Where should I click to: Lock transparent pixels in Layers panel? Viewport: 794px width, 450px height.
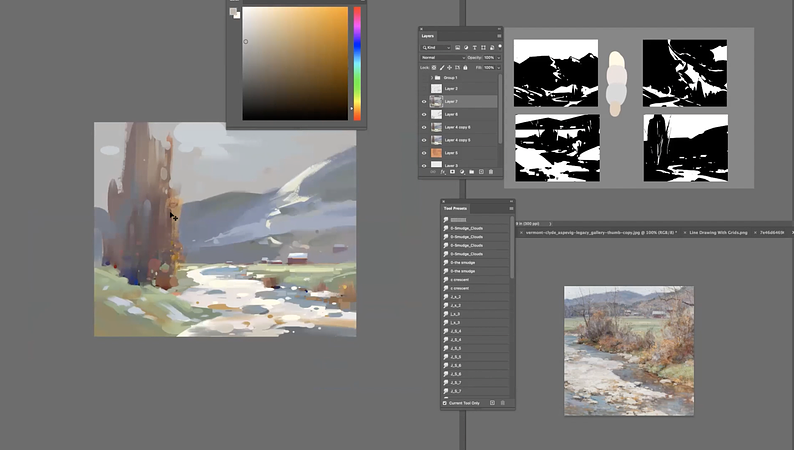tap(434, 67)
